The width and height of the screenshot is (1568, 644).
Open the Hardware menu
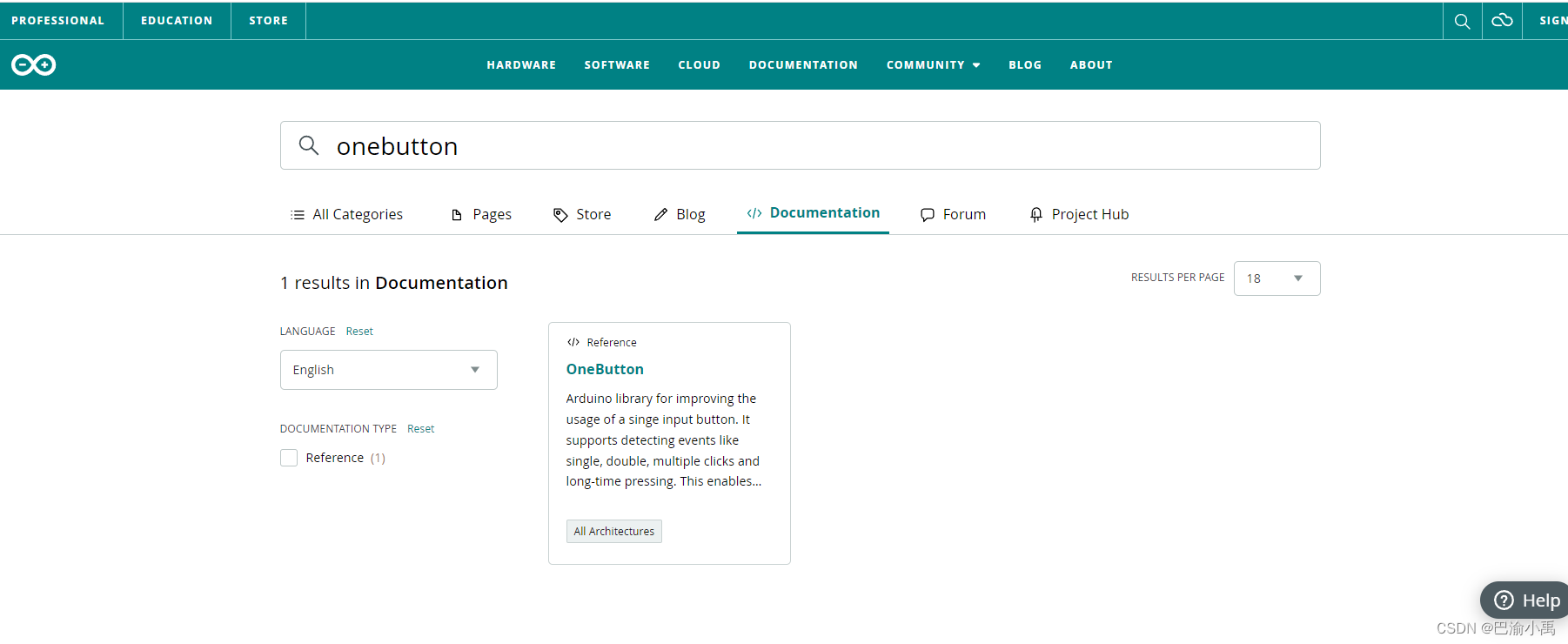pos(521,65)
